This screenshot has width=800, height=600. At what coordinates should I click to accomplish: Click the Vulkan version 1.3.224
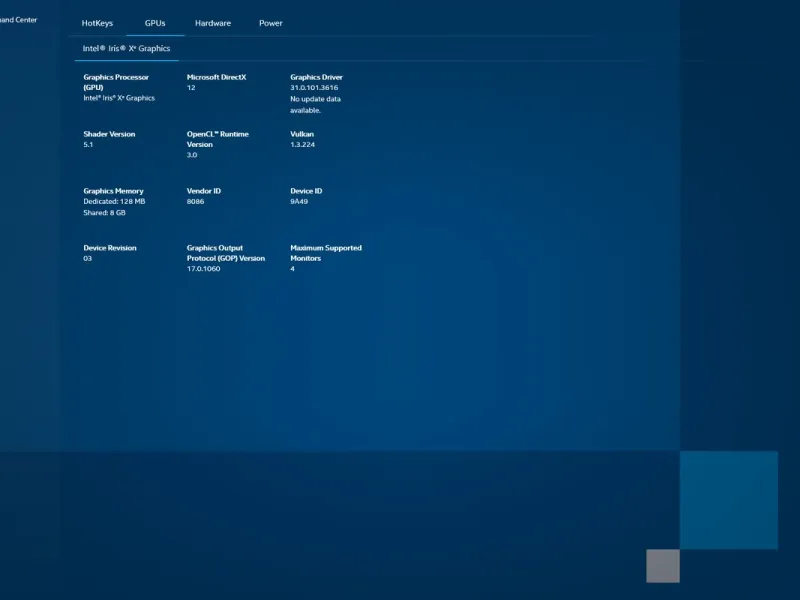point(303,144)
